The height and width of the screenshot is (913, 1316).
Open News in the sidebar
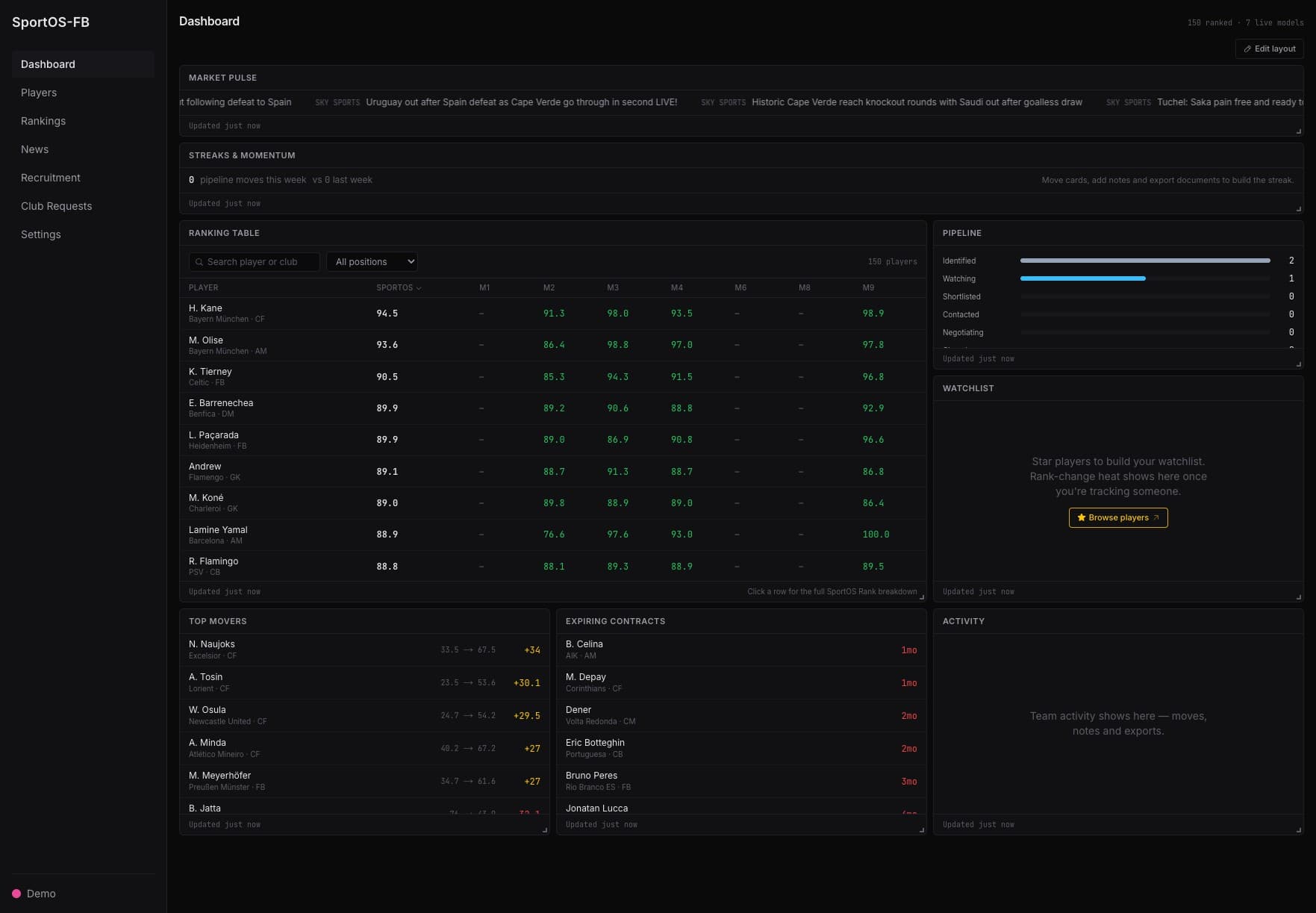pos(83,149)
